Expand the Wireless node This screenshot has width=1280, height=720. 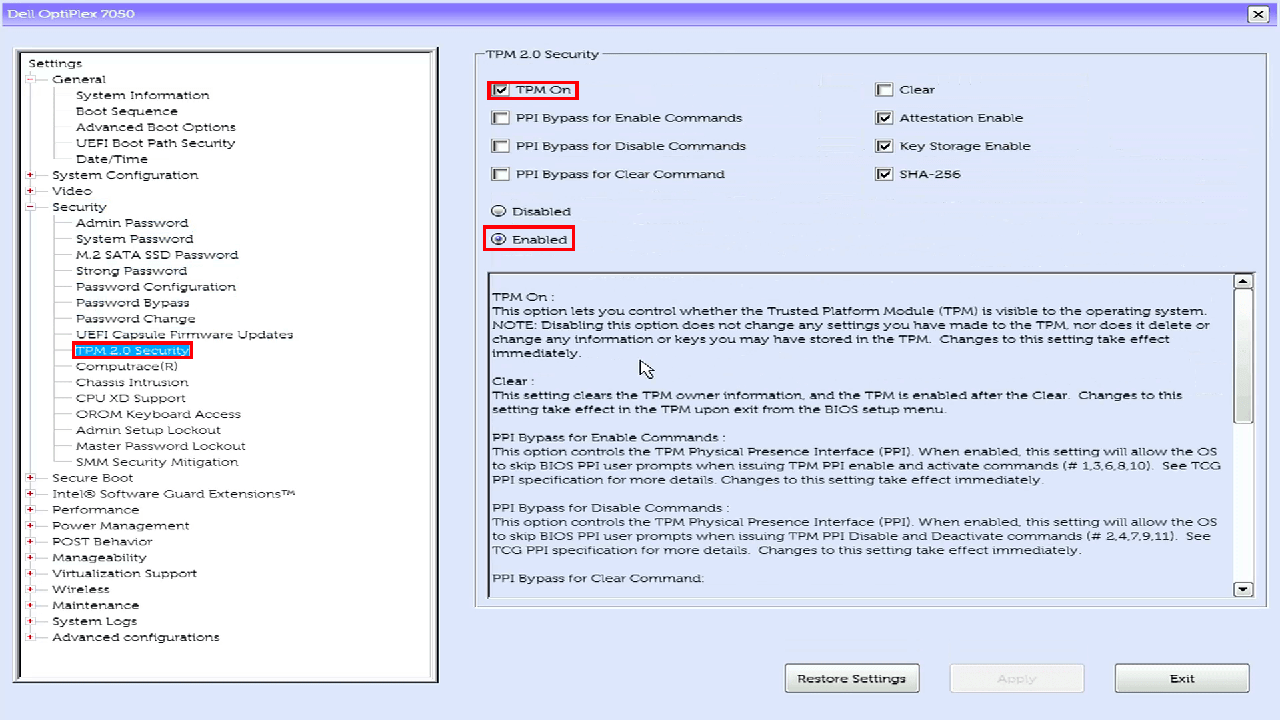pos(31,590)
